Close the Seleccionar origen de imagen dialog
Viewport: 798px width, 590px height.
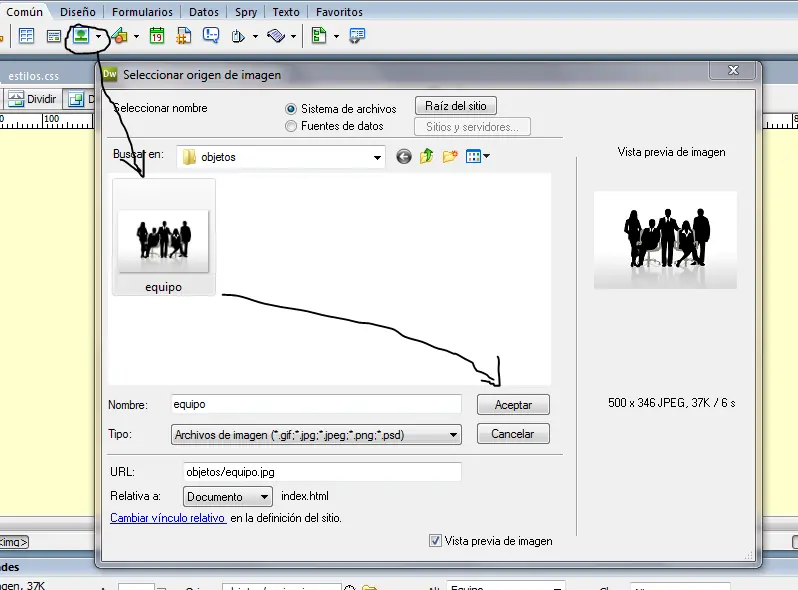tap(732, 70)
